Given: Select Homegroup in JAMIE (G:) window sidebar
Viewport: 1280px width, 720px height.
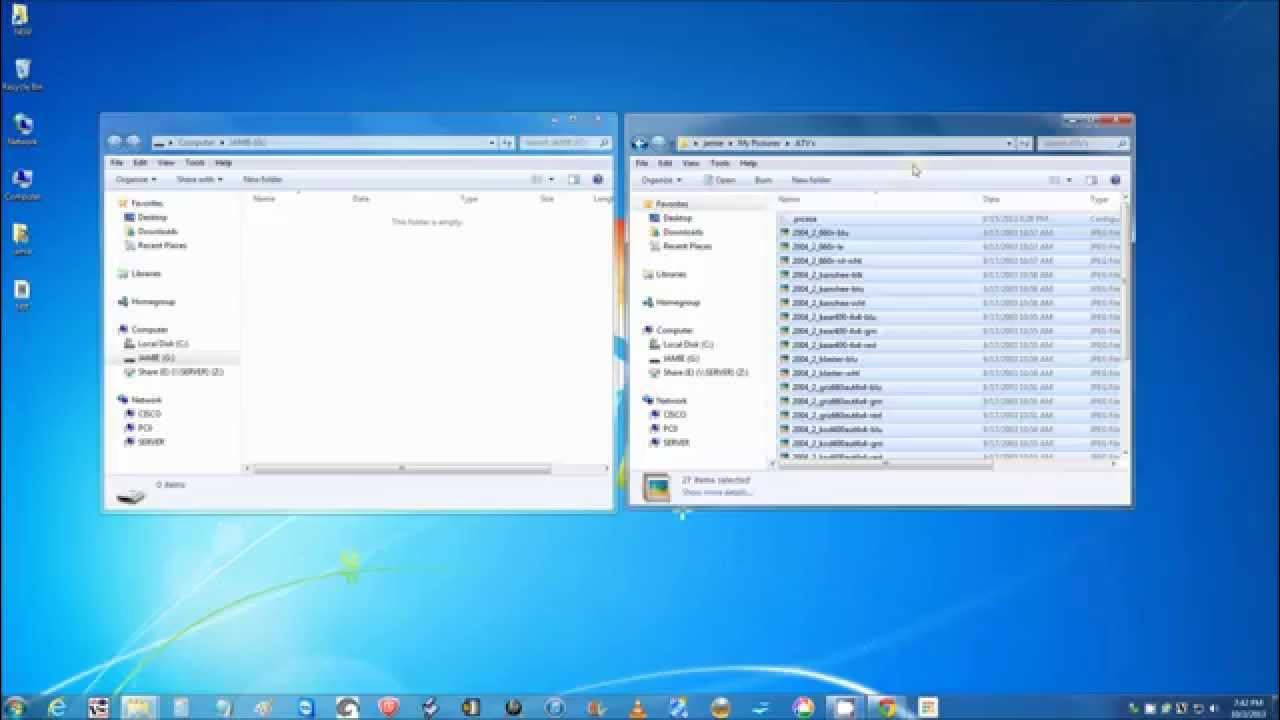Looking at the screenshot, I should [x=153, y=301].
